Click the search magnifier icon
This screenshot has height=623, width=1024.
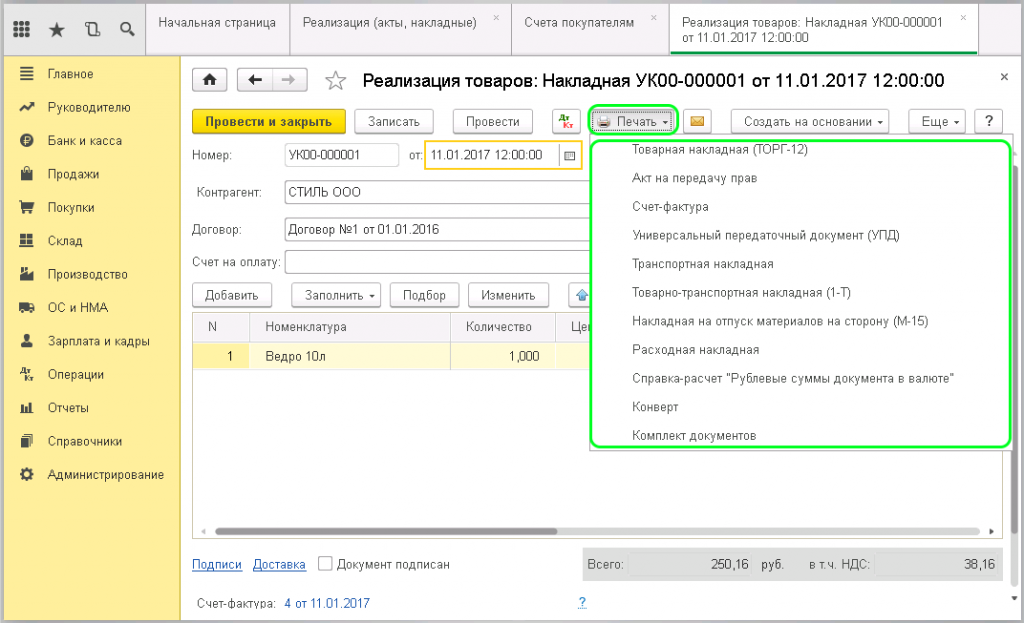click(126, 29)
